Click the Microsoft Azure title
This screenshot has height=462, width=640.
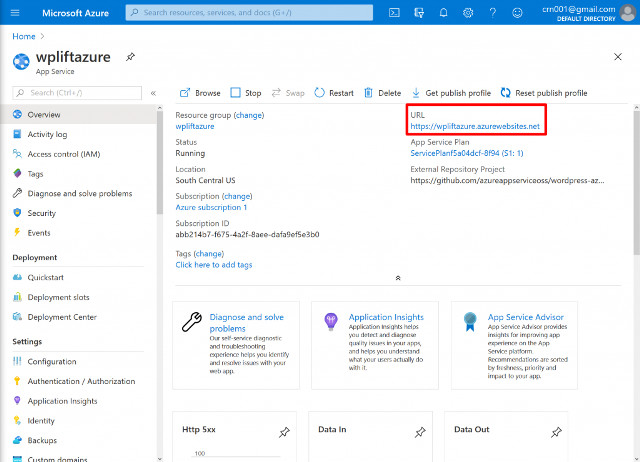[76, 13]
